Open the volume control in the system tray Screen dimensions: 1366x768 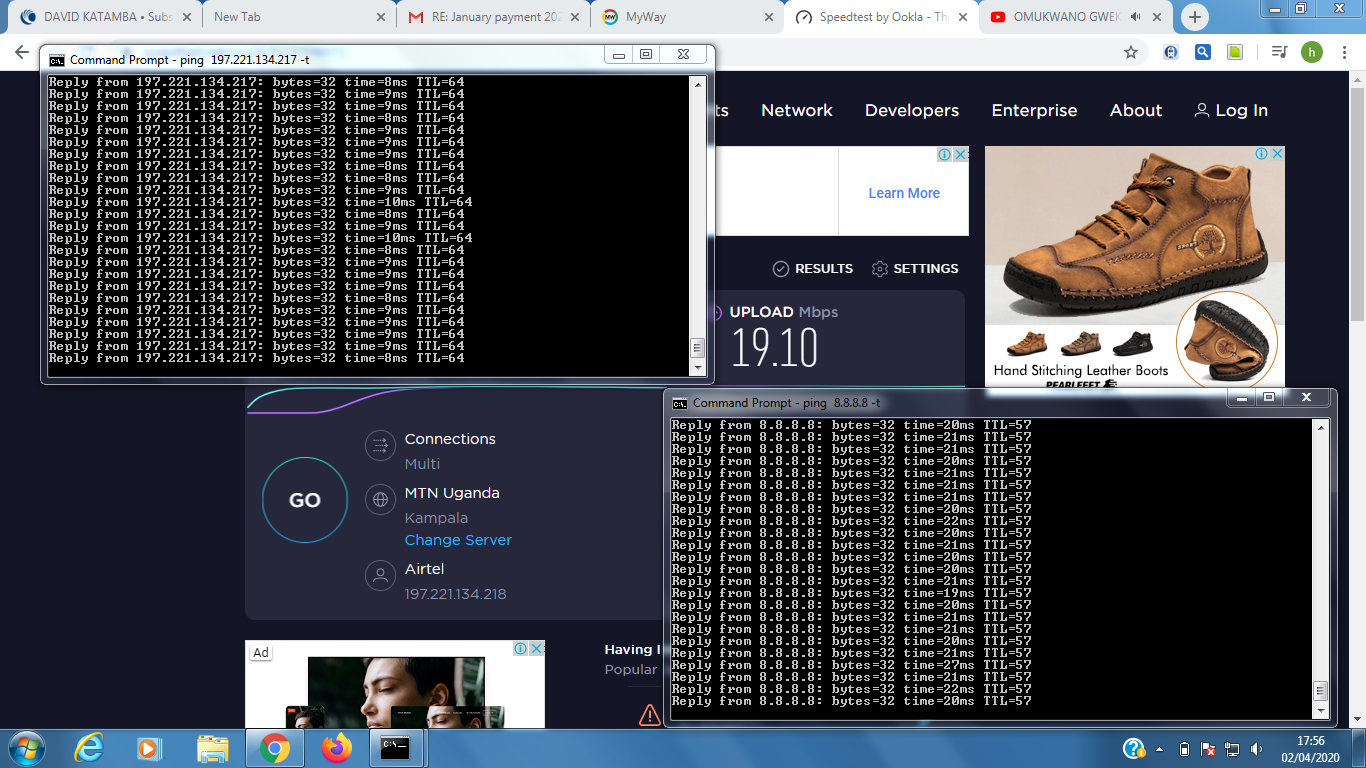click(1257, 749)
